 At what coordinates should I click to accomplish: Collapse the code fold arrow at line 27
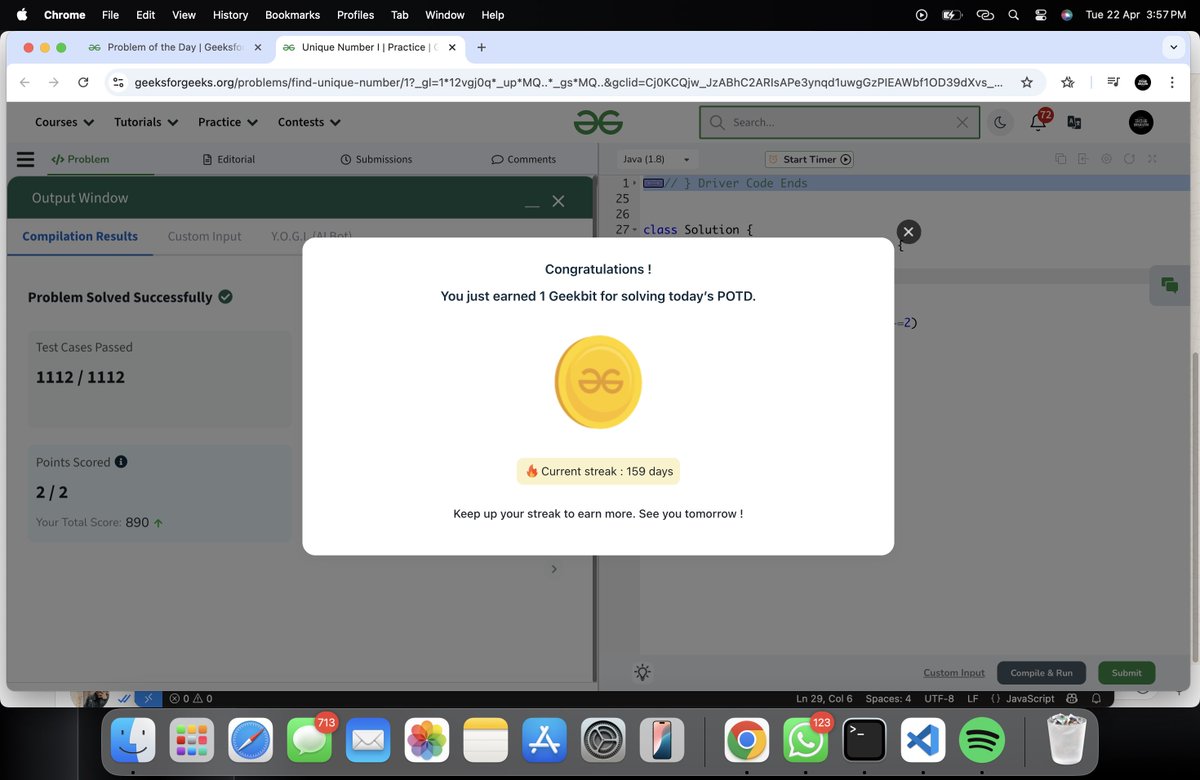coord(634,230)
